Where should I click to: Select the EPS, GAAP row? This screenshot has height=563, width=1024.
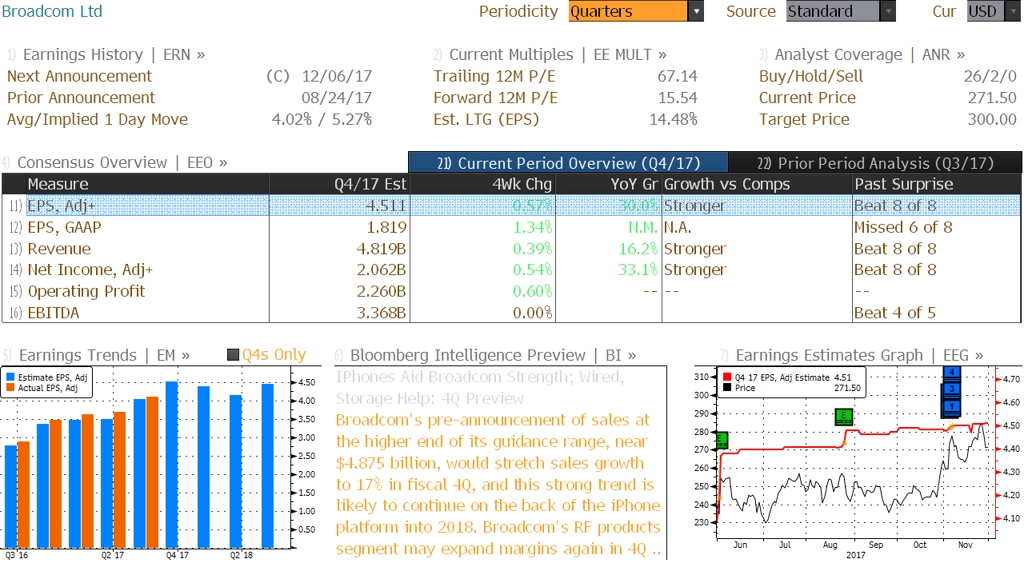(511, 227)
